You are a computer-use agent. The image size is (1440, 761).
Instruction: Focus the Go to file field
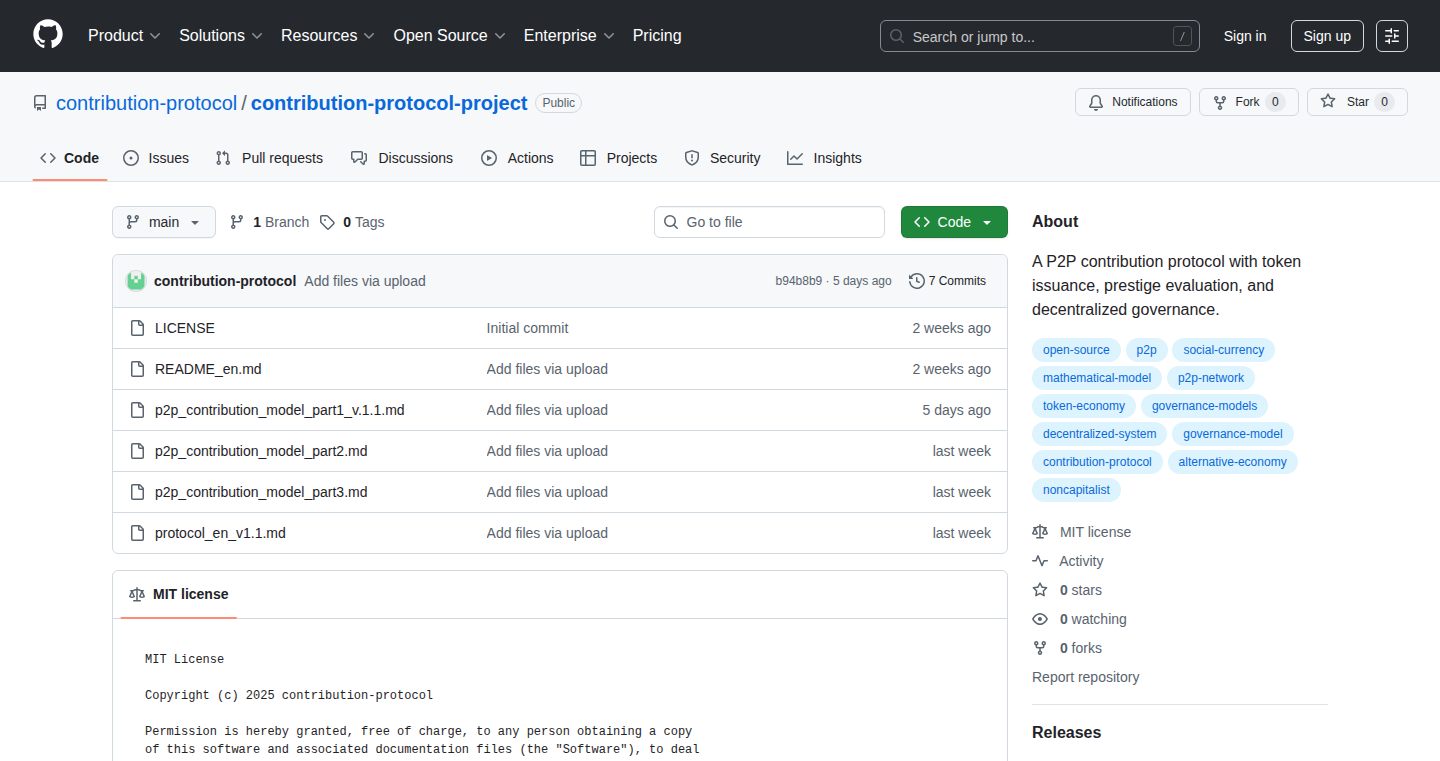[x=770, y=222]
